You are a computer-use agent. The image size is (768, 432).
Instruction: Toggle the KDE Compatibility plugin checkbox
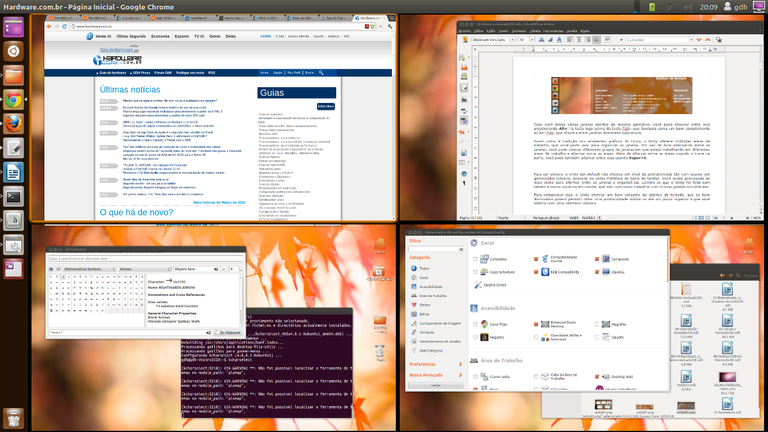pos(537,271)
